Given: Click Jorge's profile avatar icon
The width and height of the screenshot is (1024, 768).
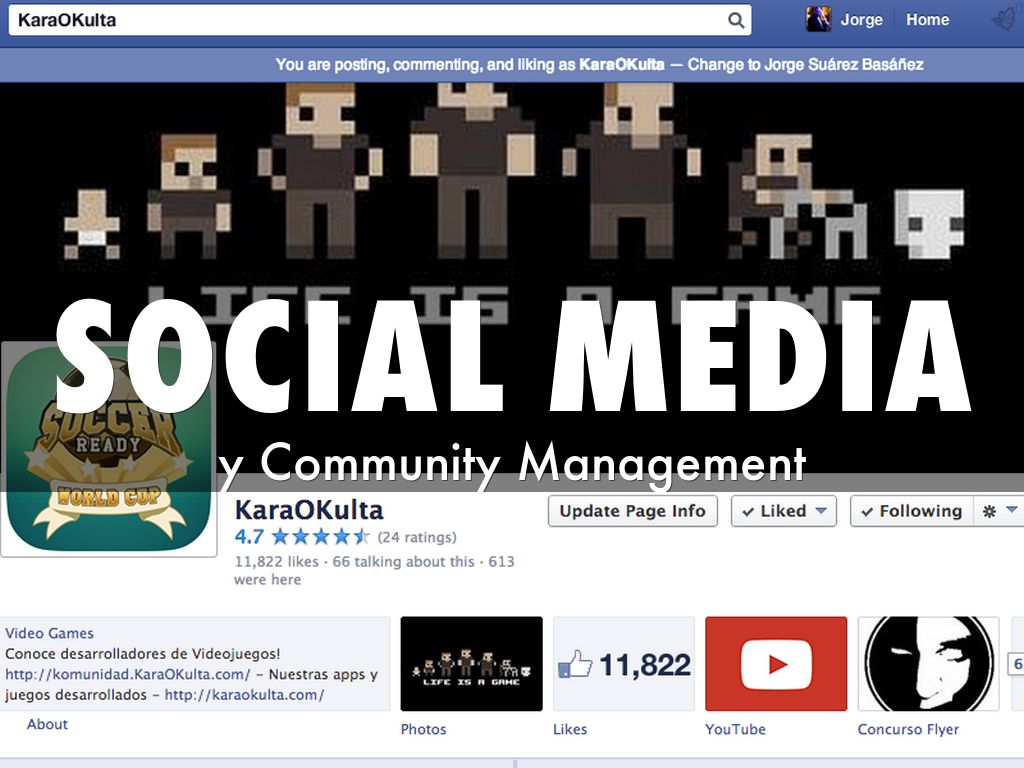Looking at the screenshot, I should tap(818, 19).
